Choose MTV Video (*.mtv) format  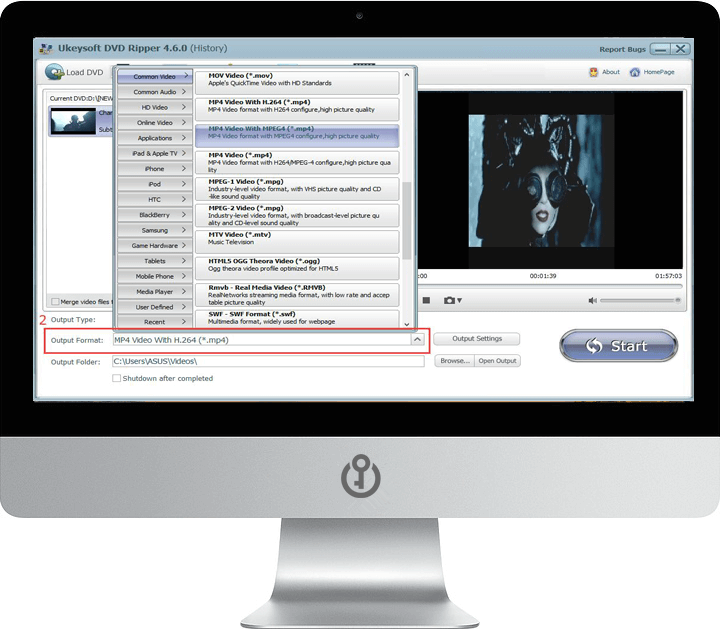[x=297, y=242]
